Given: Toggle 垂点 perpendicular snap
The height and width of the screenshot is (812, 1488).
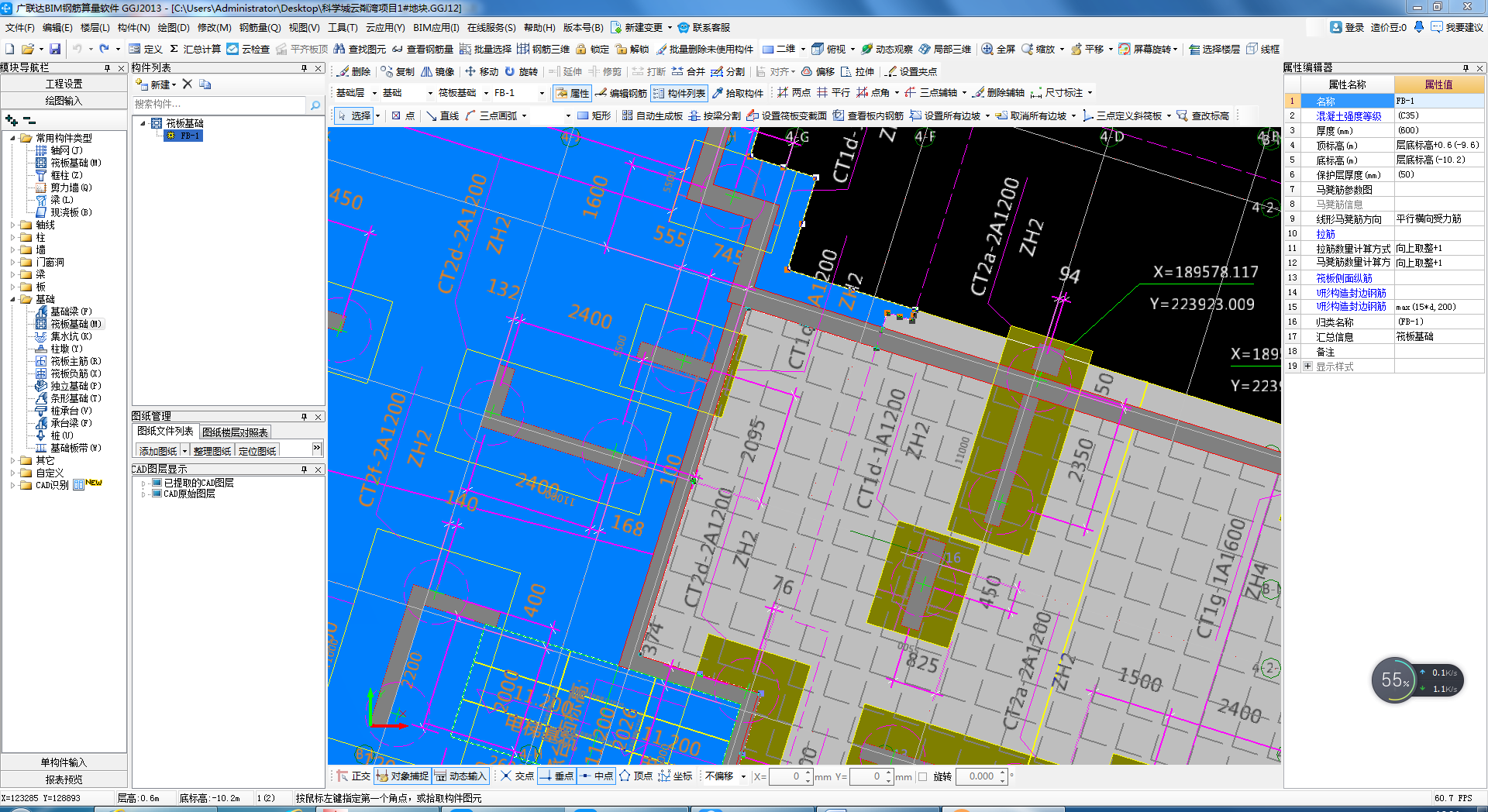Looking at the screenshot, I should 556,776.
